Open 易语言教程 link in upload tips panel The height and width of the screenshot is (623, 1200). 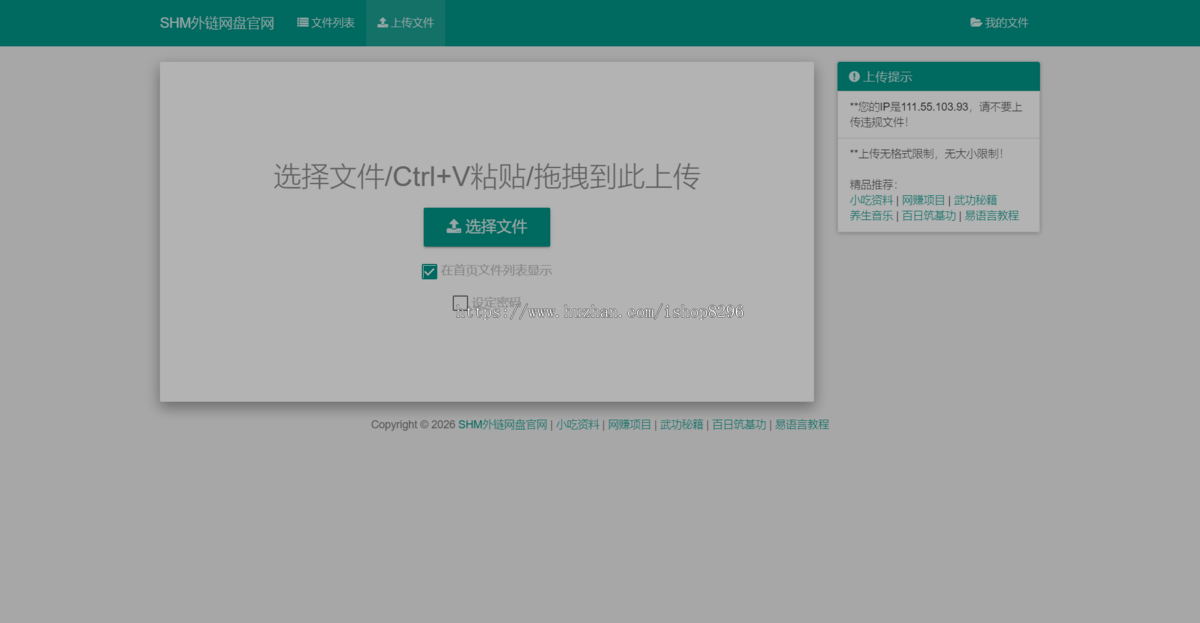[992, 216]
